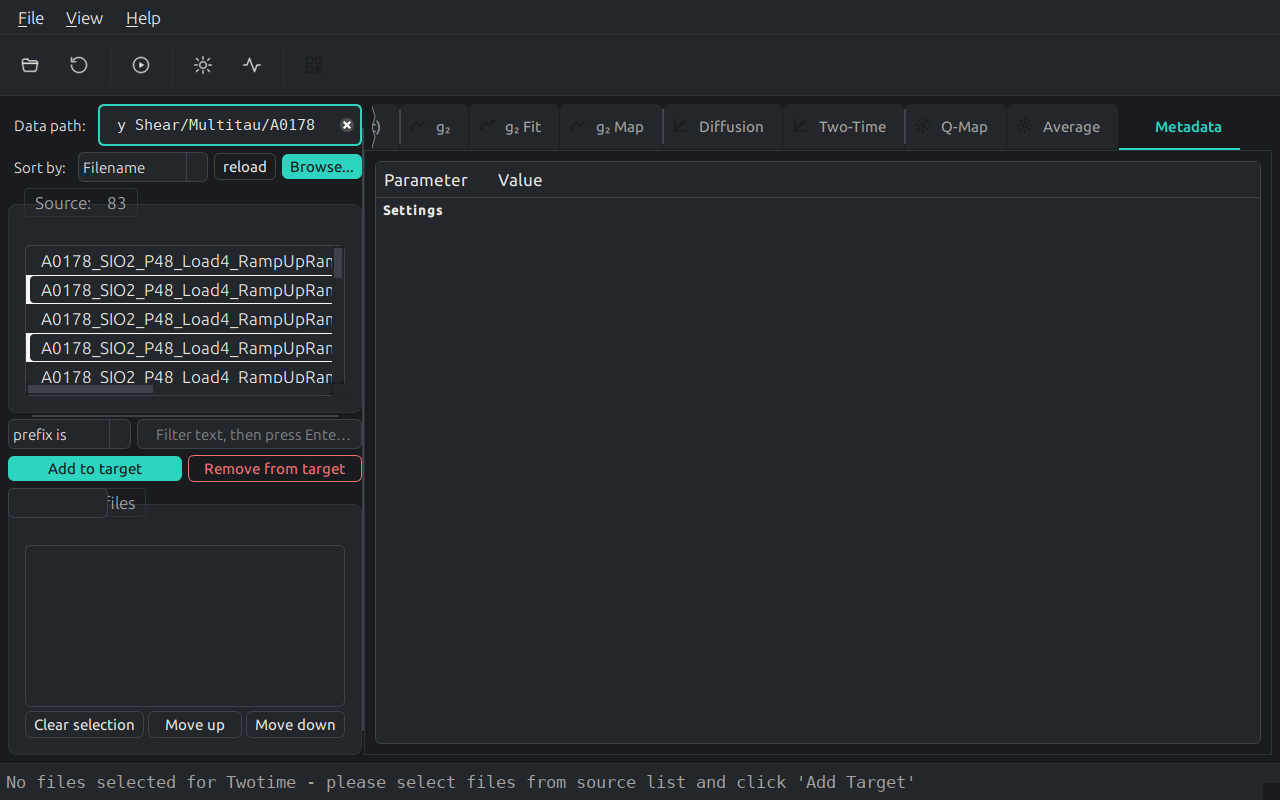Click the play circle toolbar icon
The image size is (1280, 800).
coord(141,65)
